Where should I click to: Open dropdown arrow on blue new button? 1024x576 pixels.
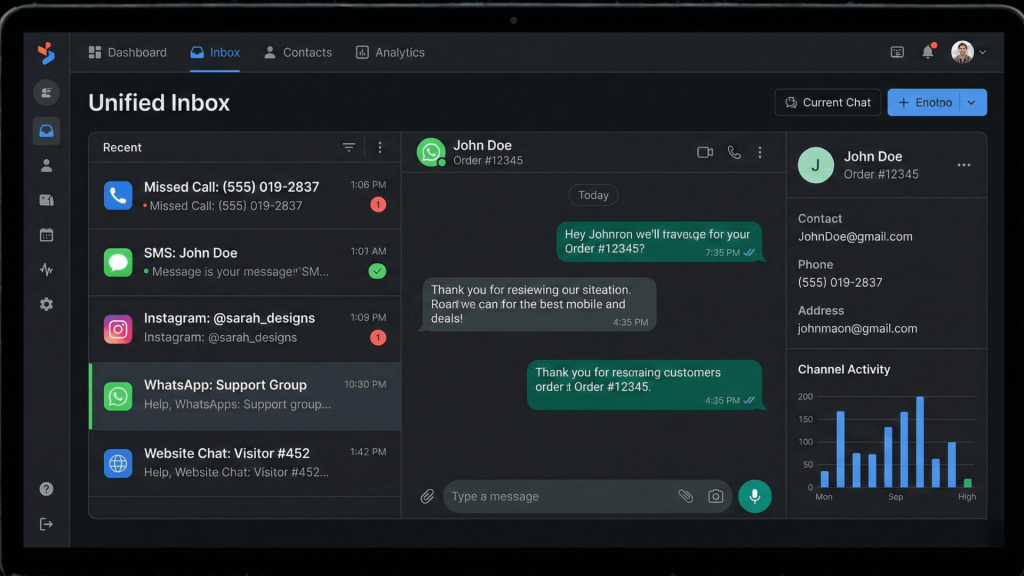[972, 102]
